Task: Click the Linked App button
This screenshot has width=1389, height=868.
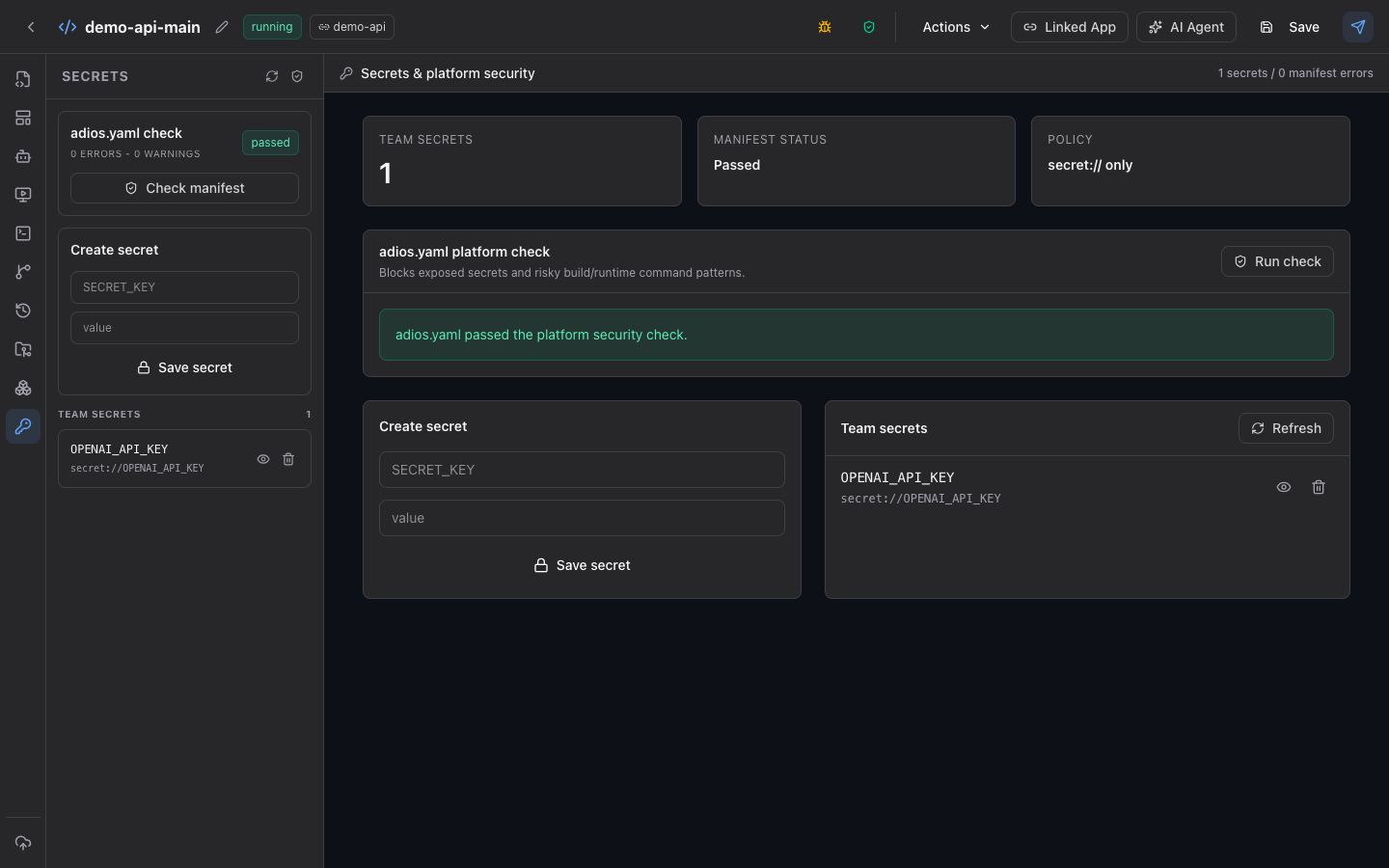Action: (1070, 27)
